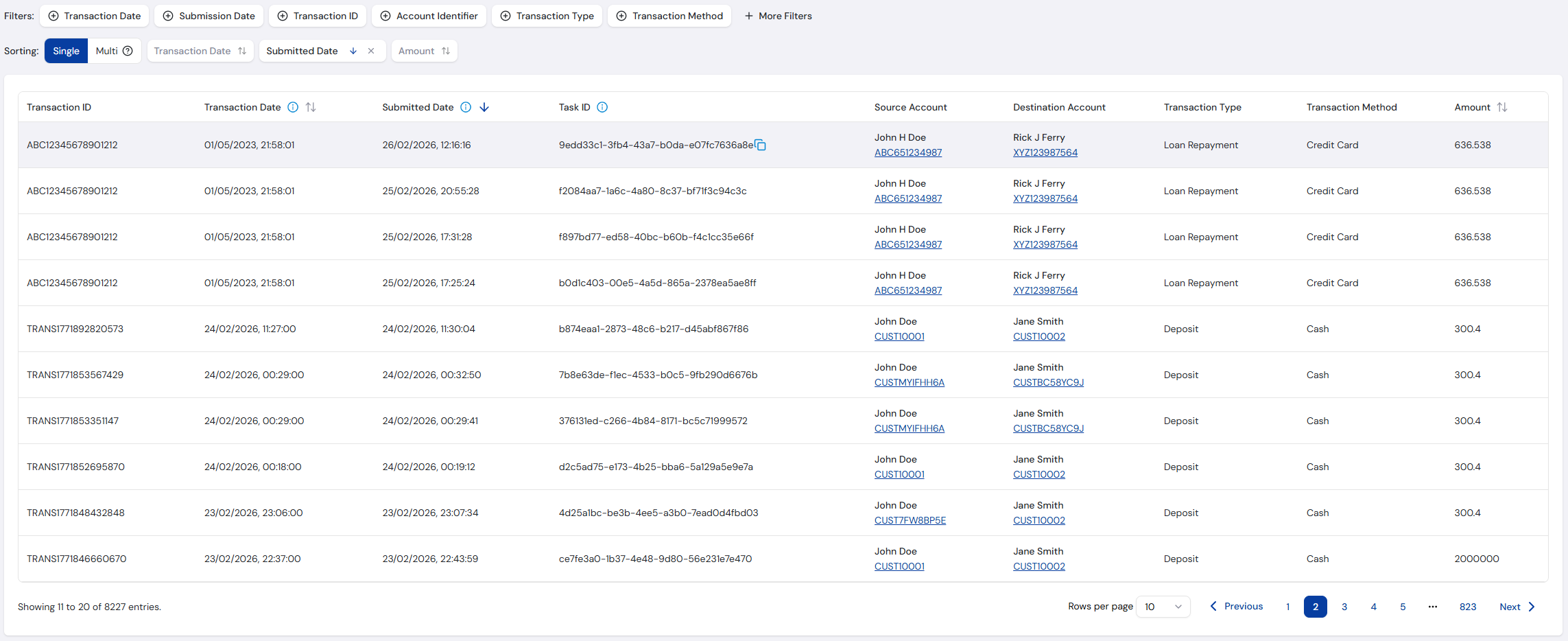Sort by the Transaction Date header arrows
Viewport: 1568px width, 641px height.
point(311,107)
